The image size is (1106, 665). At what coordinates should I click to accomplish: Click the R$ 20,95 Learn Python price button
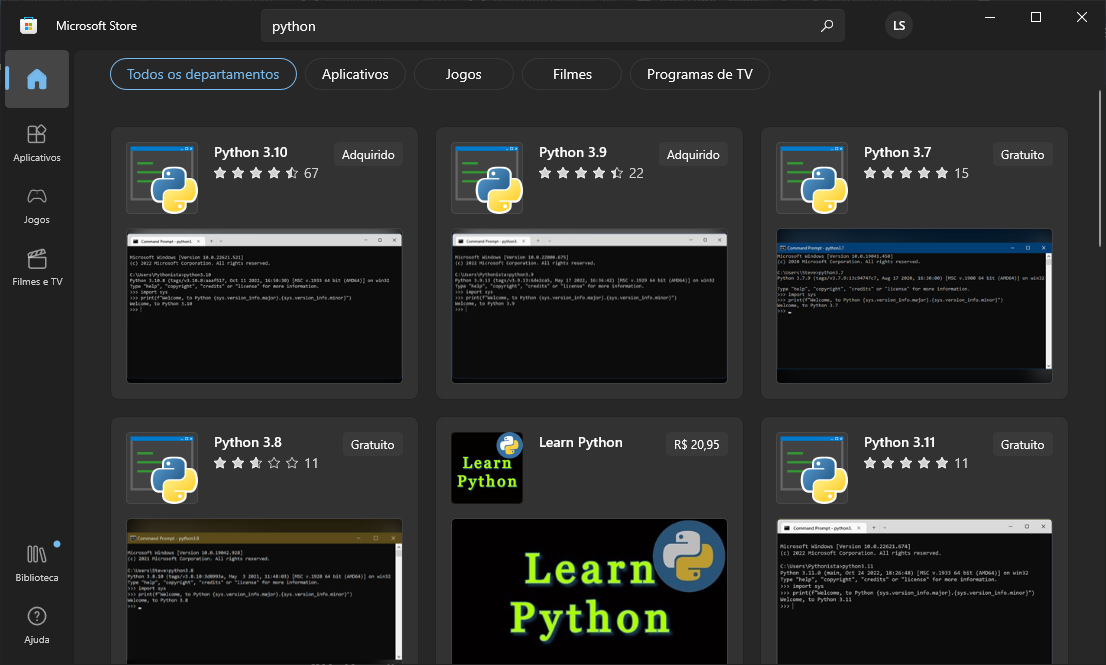coord(696,443)
